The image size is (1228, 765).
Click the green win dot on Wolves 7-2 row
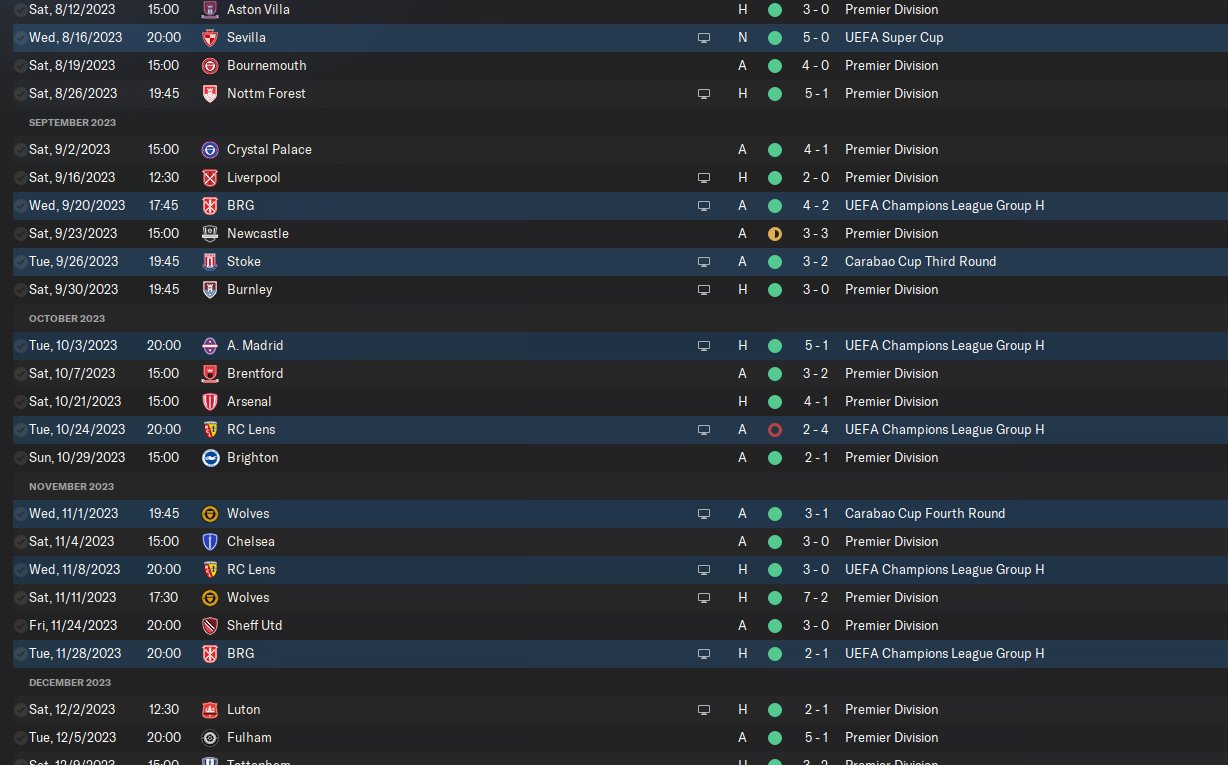(x=774, y=598)
